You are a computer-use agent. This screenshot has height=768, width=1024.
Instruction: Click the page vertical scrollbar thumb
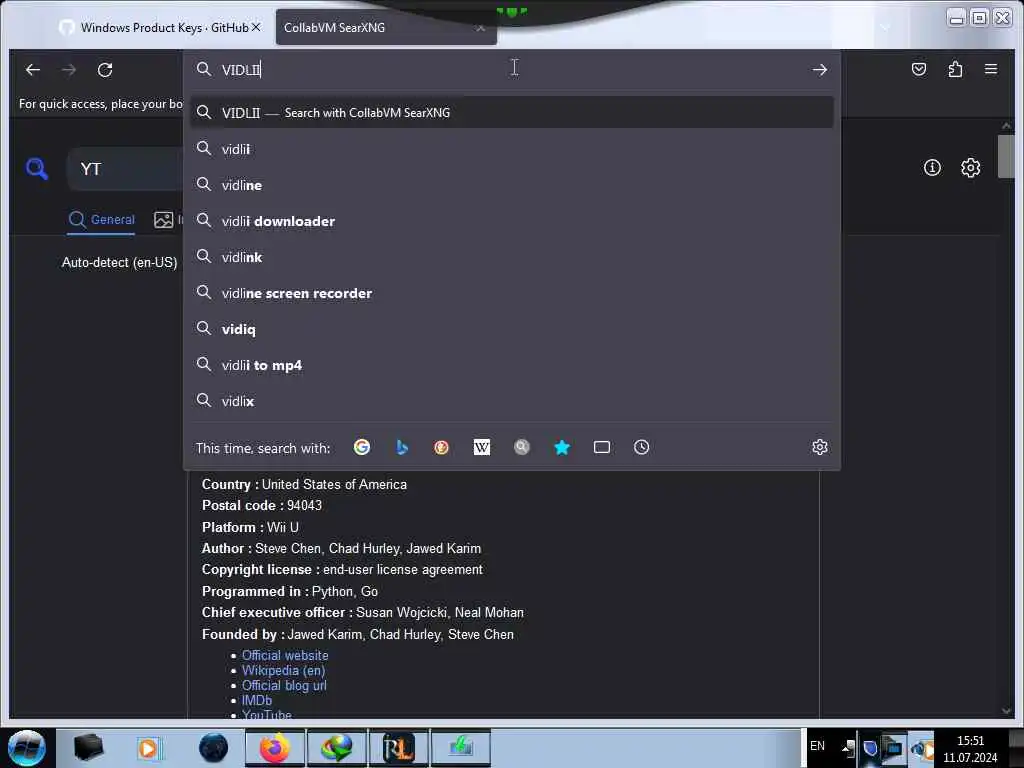tap(1006, 155)
